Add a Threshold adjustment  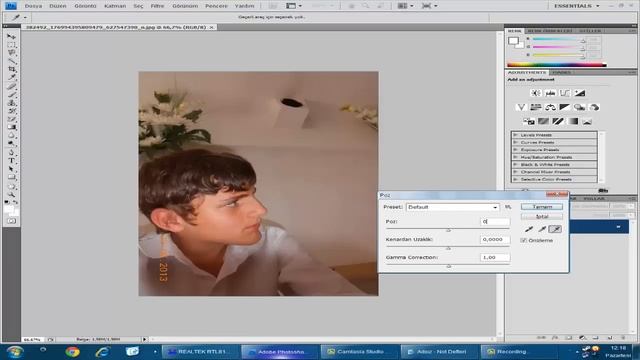(558, 121)
